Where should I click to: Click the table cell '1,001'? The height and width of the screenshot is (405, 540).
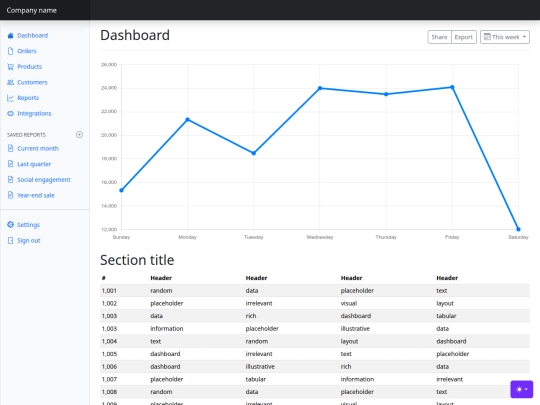click(109, 291)
